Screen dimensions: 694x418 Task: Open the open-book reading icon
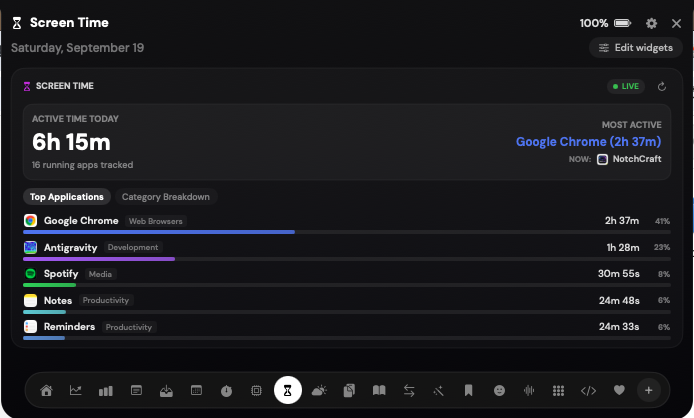click(379, 391)
